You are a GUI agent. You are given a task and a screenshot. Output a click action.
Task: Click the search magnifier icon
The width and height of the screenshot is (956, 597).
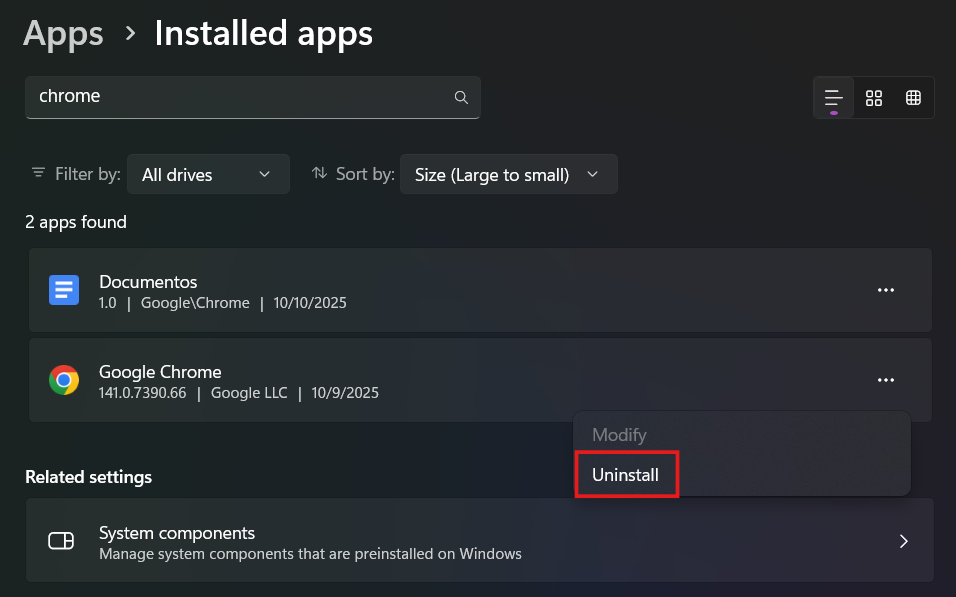(461, 98)
